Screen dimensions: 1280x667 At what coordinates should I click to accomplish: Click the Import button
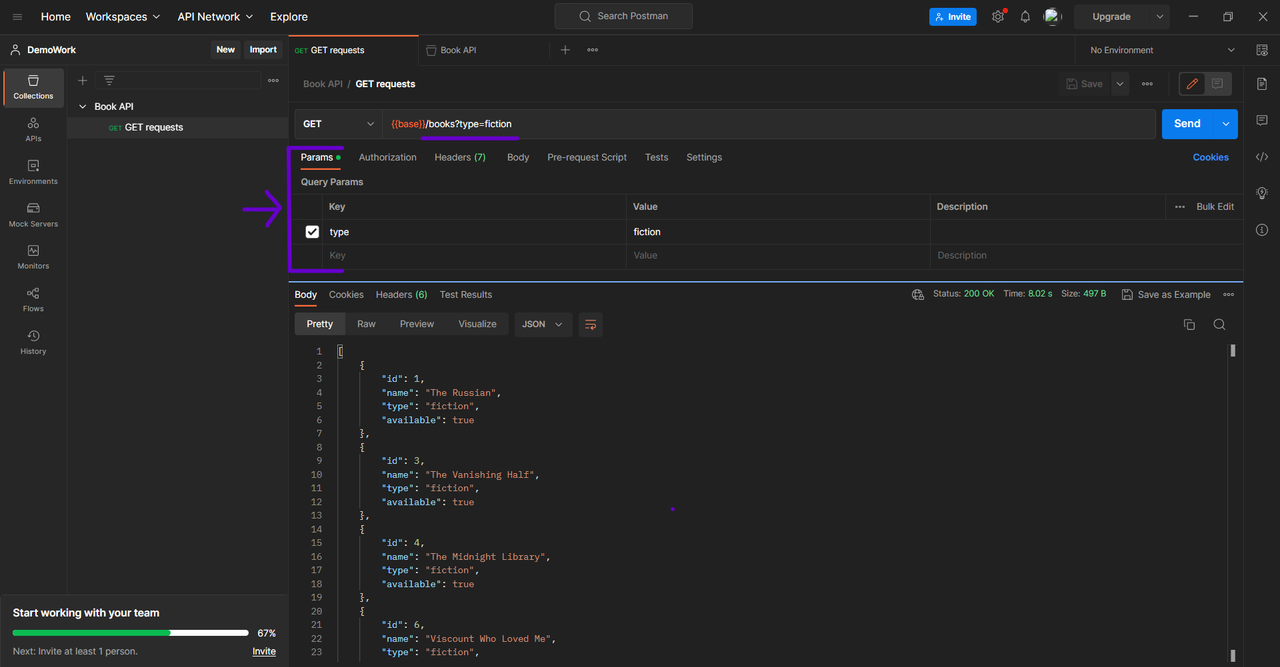[263, 50]
